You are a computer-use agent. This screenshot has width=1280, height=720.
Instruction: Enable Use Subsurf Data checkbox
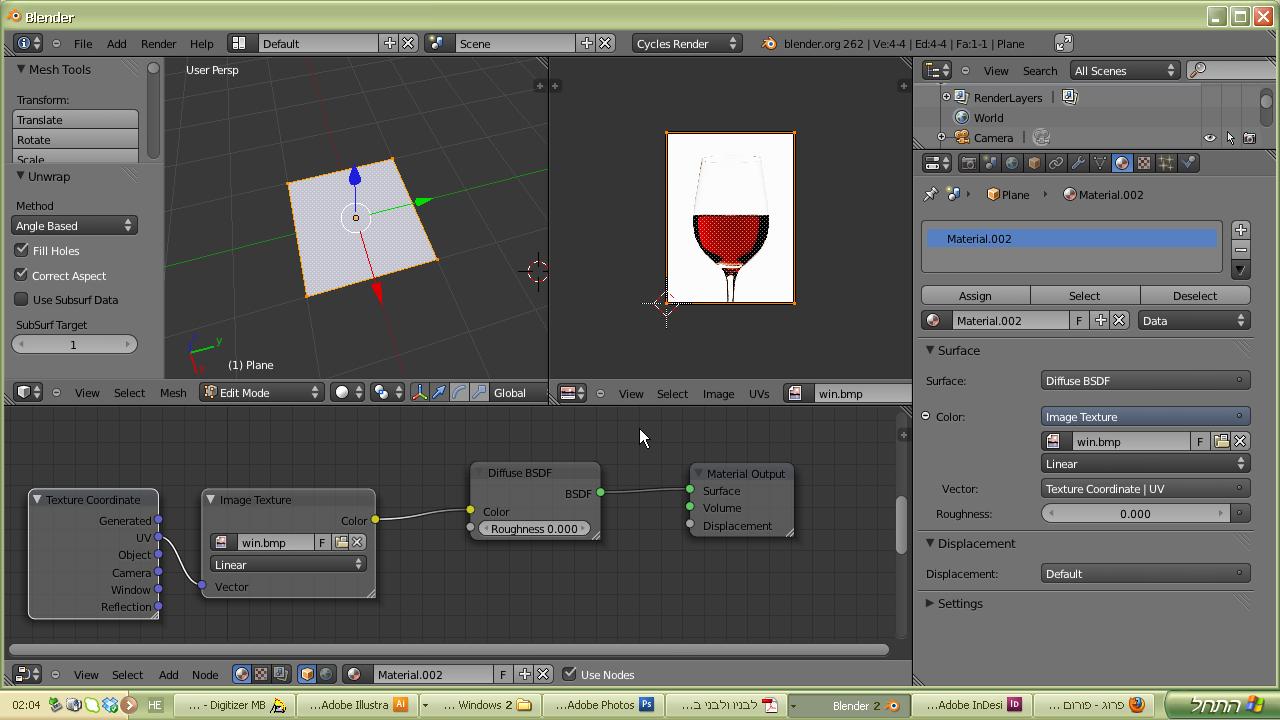pos(21,300)
